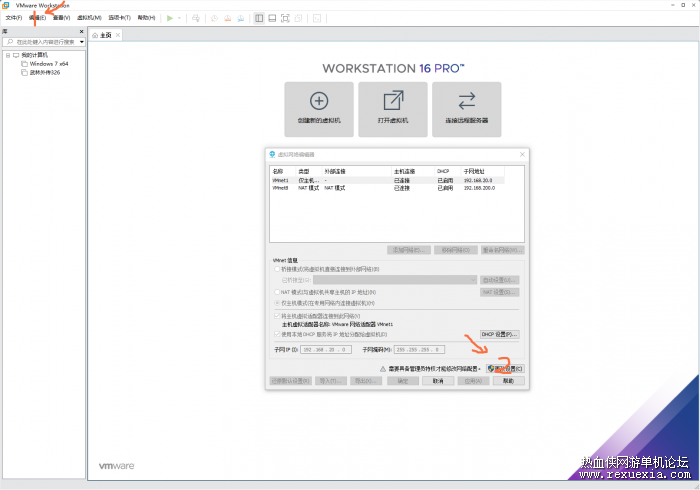Click the DHCP Settings button
This screenshot has height=490, width=700.
click(500, 334)
